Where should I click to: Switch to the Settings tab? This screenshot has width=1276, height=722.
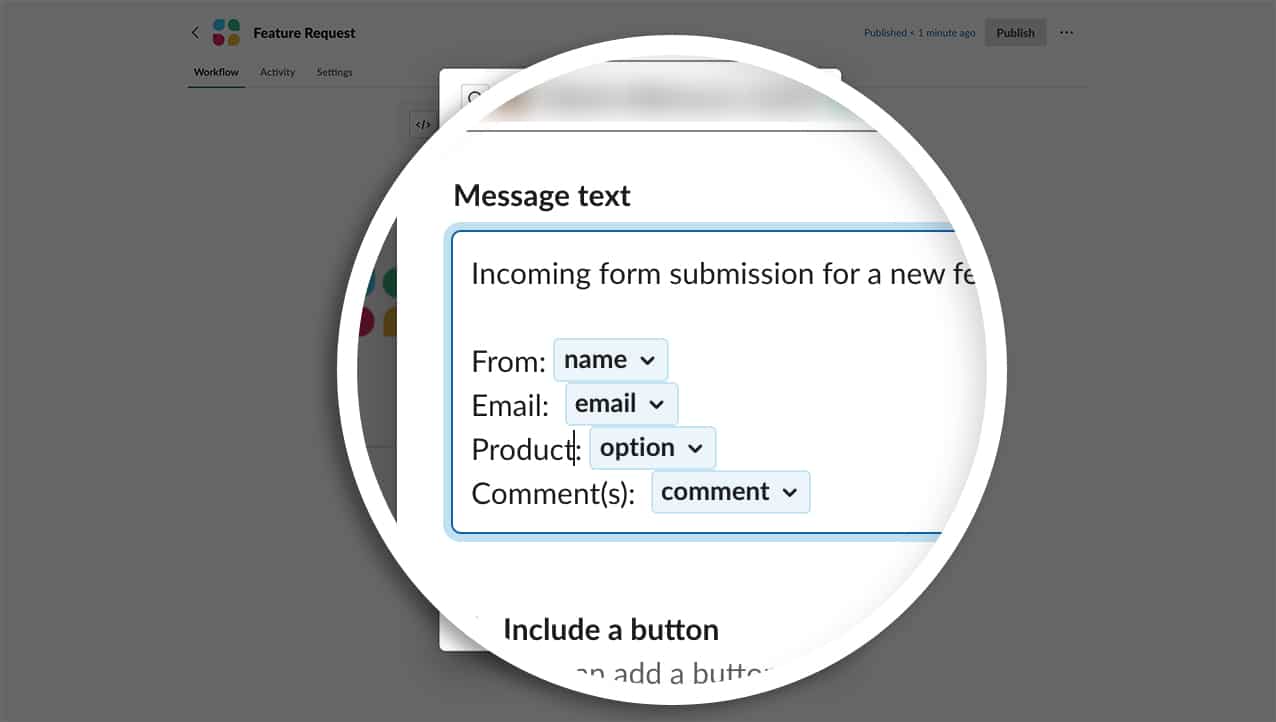[334, 71]
